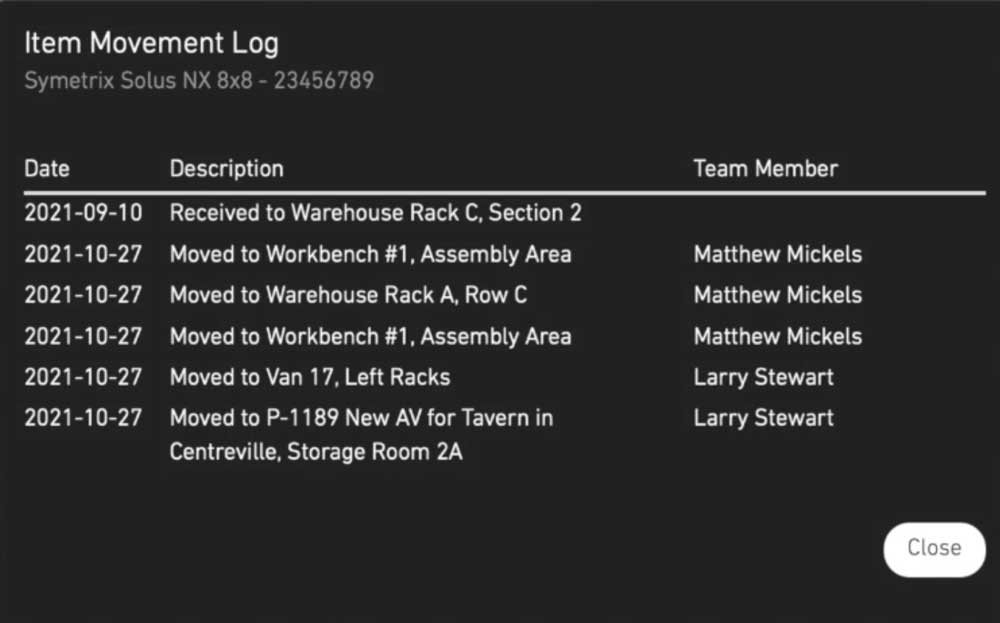Screen dimensions: 1000x623
Task: Click the Symetrix Solus NX 8x8 item subtitle
Action: click(199, 80)
